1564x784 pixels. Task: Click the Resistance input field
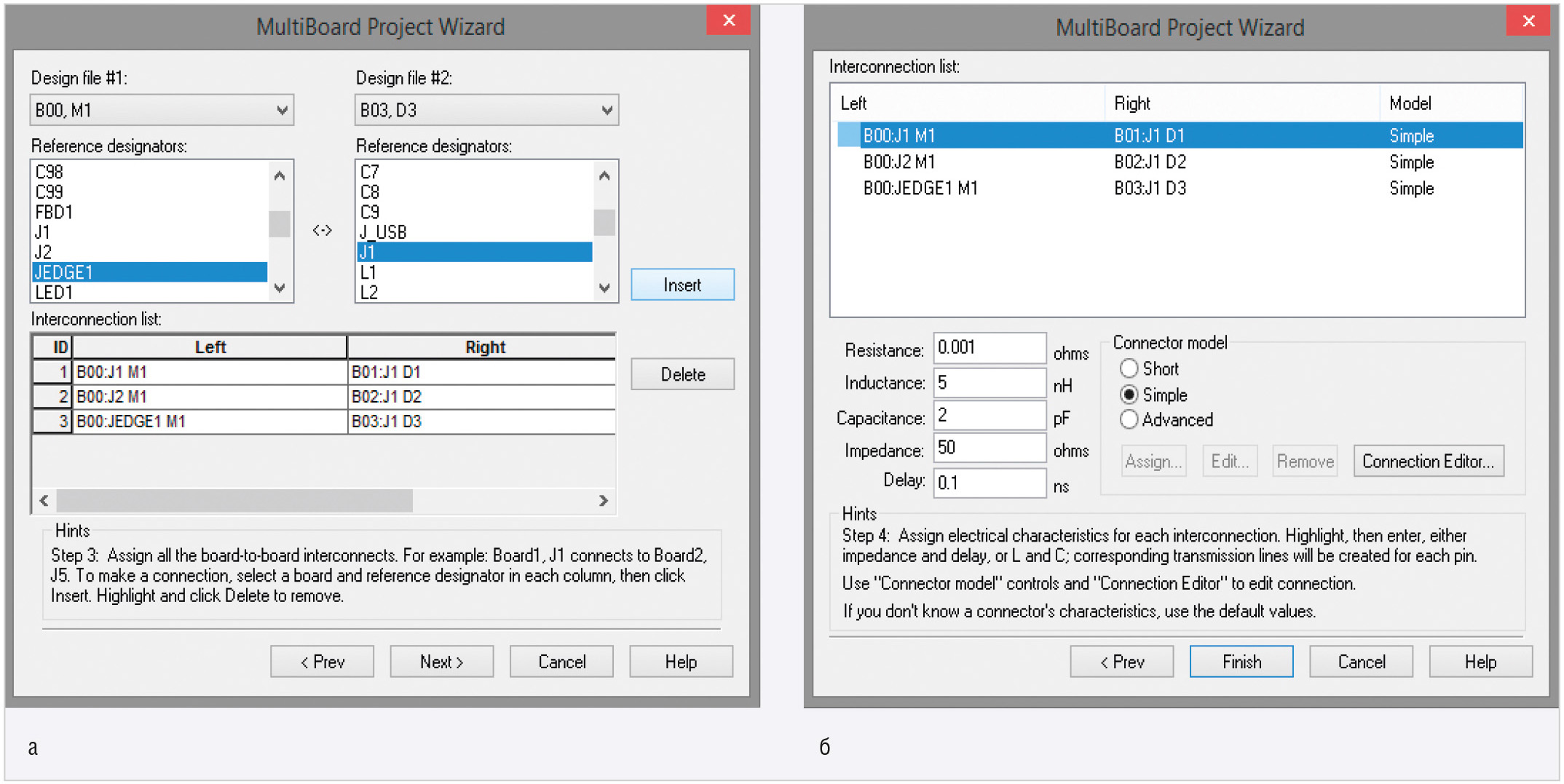click(989, 348)
